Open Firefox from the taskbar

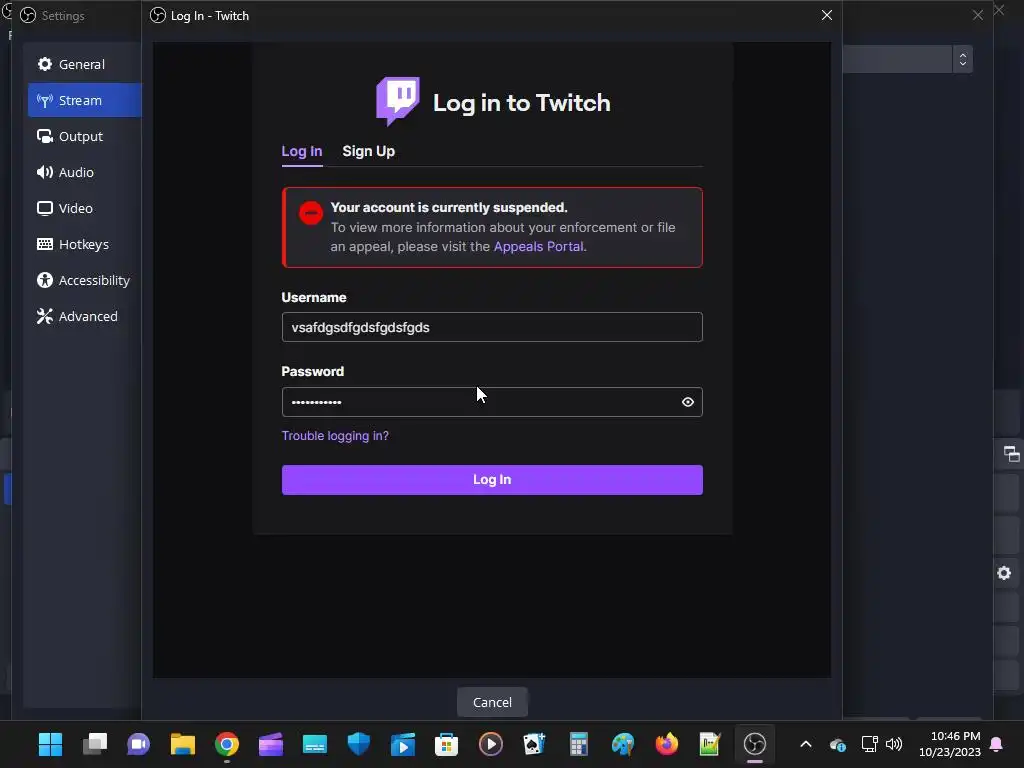[667, 744]
